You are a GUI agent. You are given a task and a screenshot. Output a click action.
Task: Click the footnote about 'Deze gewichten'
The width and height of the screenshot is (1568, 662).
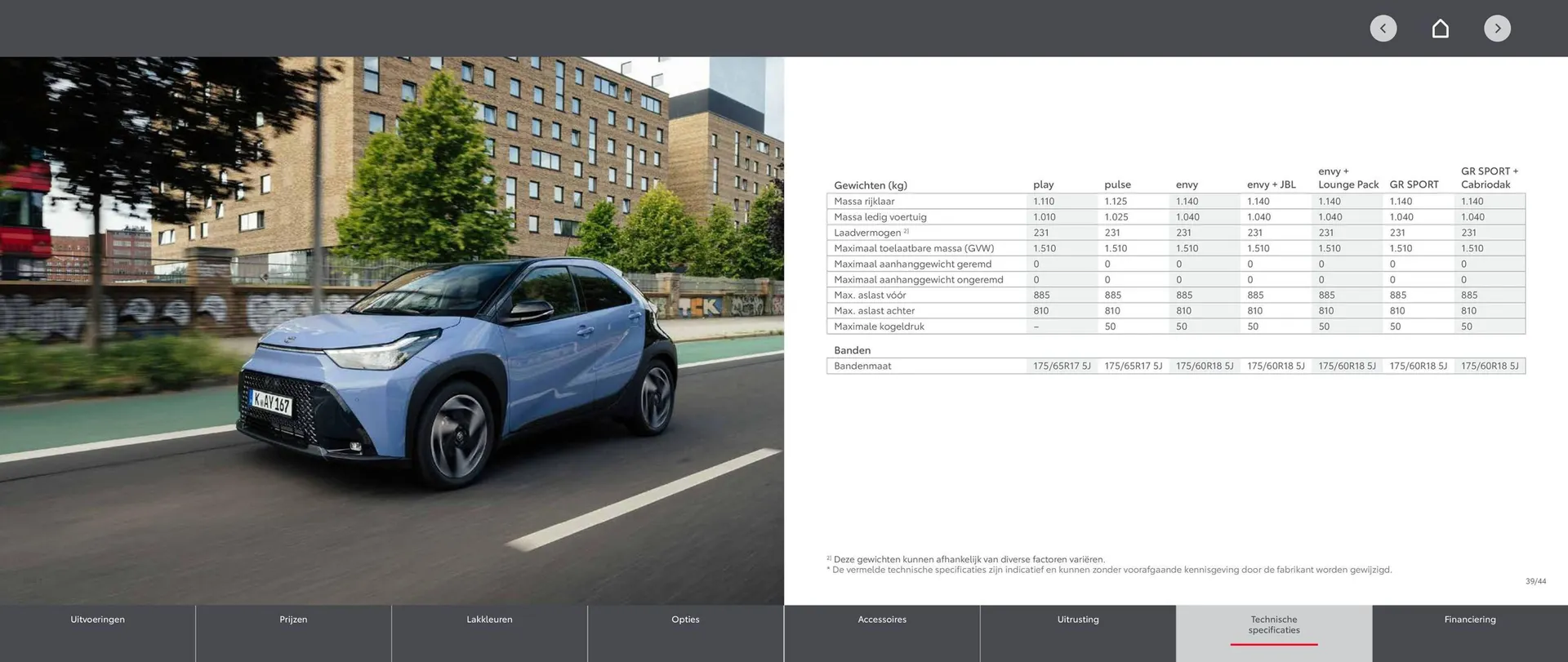pyautogui.click(x=965, y=559)
